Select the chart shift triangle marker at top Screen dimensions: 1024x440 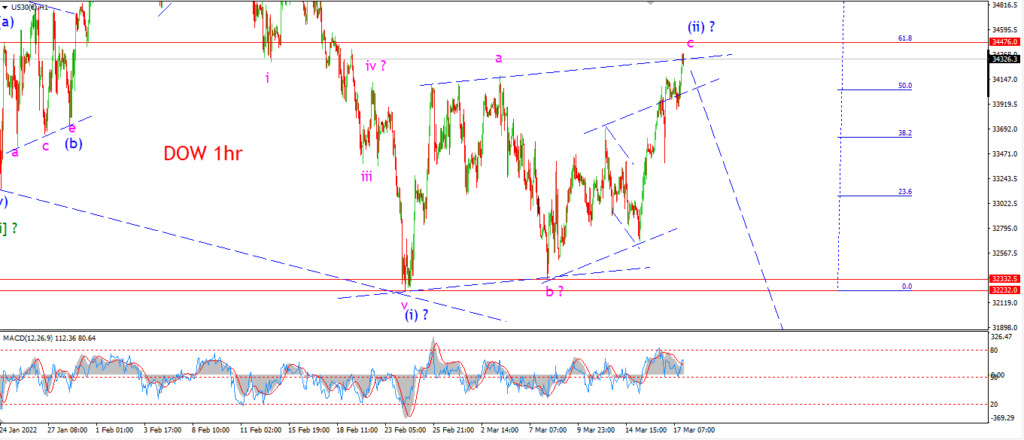649,2
